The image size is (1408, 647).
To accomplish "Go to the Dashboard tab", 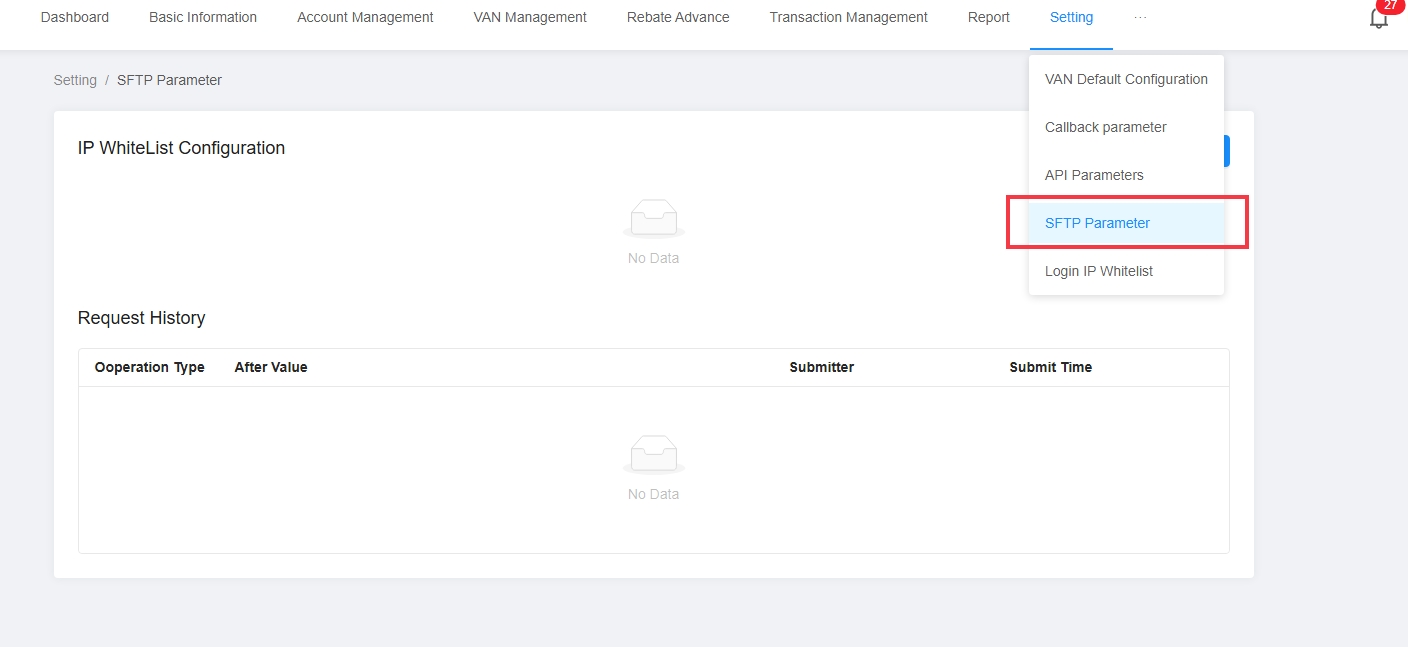I will click(75, 17).
